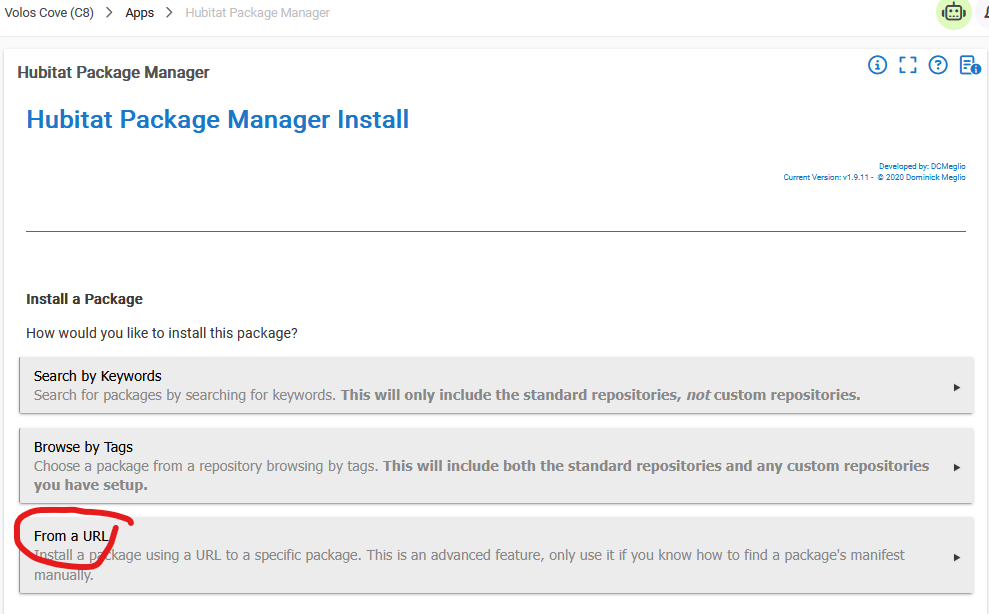
Task: Click the Hubitat Package Manager Install heading
Action: (218, 120)
